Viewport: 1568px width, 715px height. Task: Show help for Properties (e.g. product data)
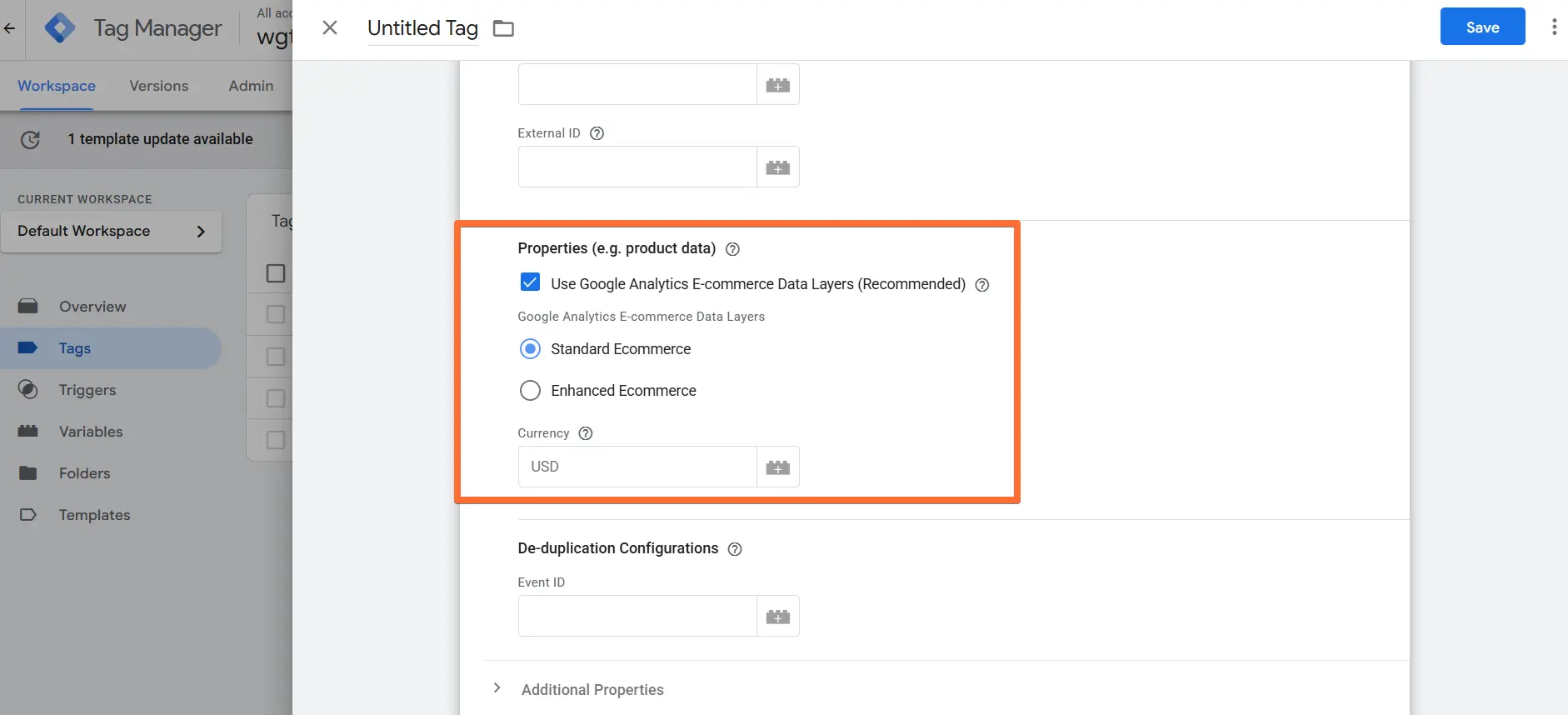tap(732, 249)
